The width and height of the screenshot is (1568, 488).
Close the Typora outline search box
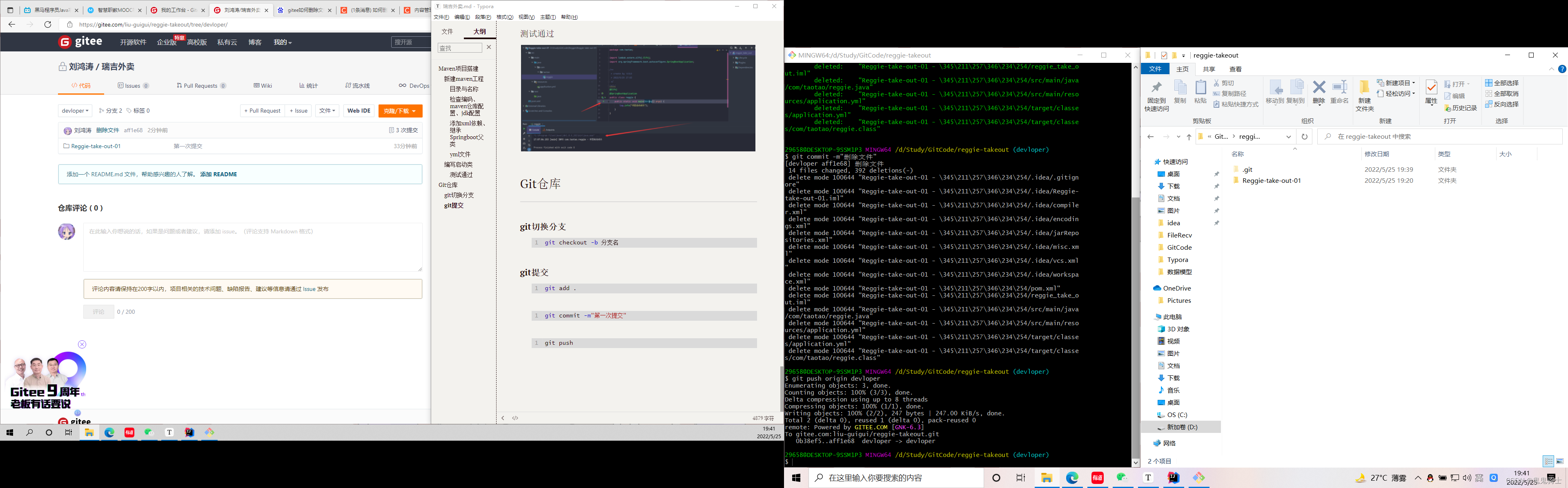[489, 47]
